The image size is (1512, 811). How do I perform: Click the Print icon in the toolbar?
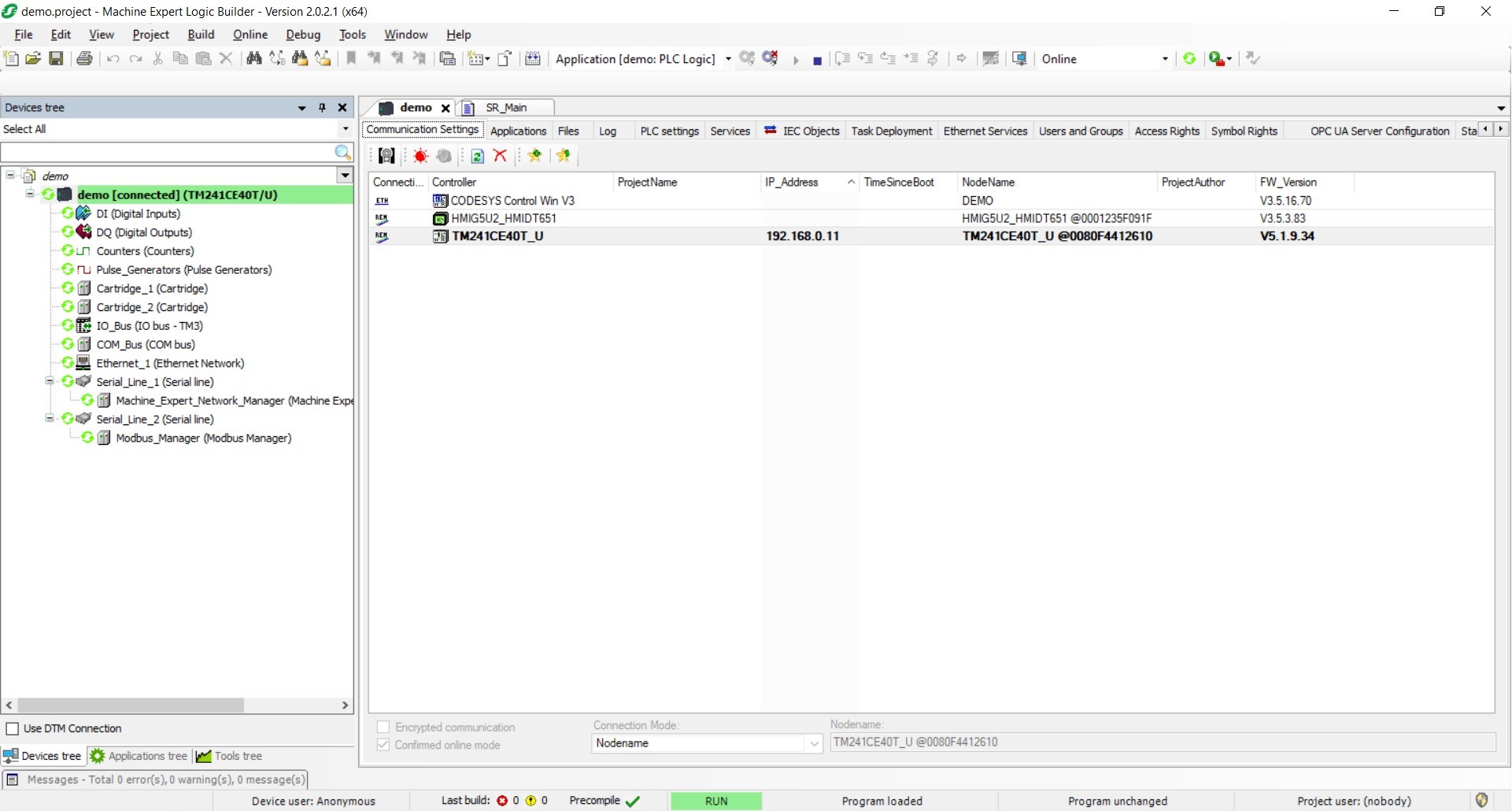click(x=84, y=58)
